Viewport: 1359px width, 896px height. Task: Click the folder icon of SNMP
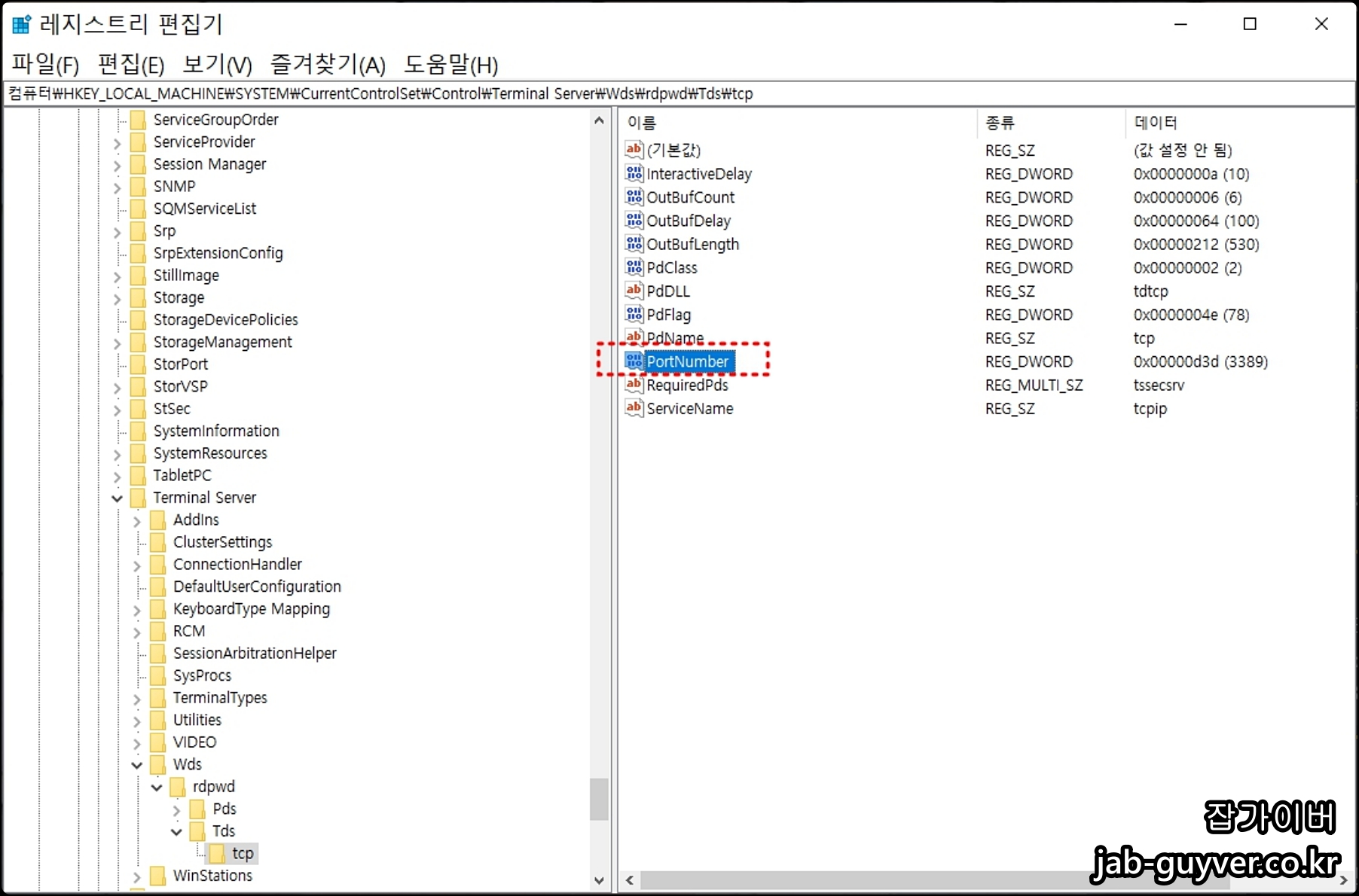(x=138, y=187)
